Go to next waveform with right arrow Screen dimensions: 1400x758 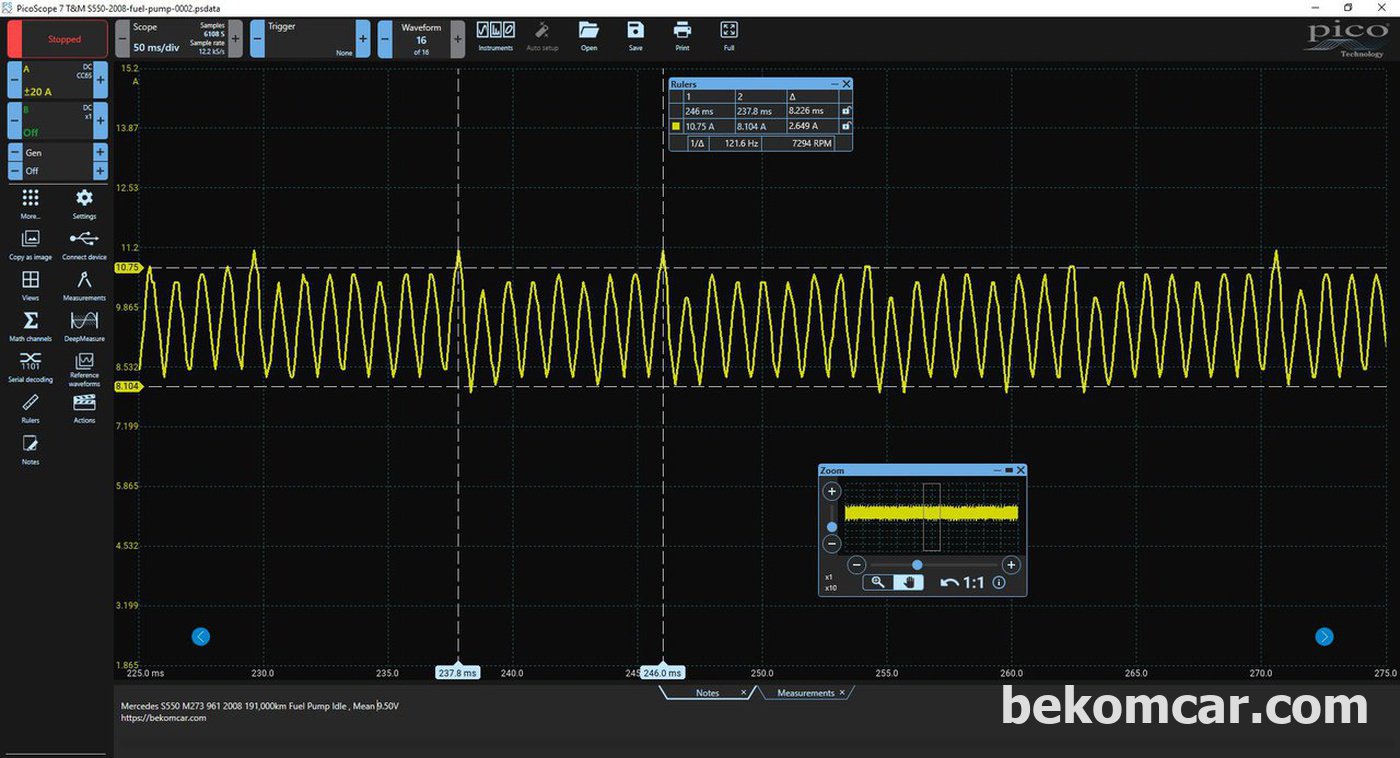coord(1324,636)
